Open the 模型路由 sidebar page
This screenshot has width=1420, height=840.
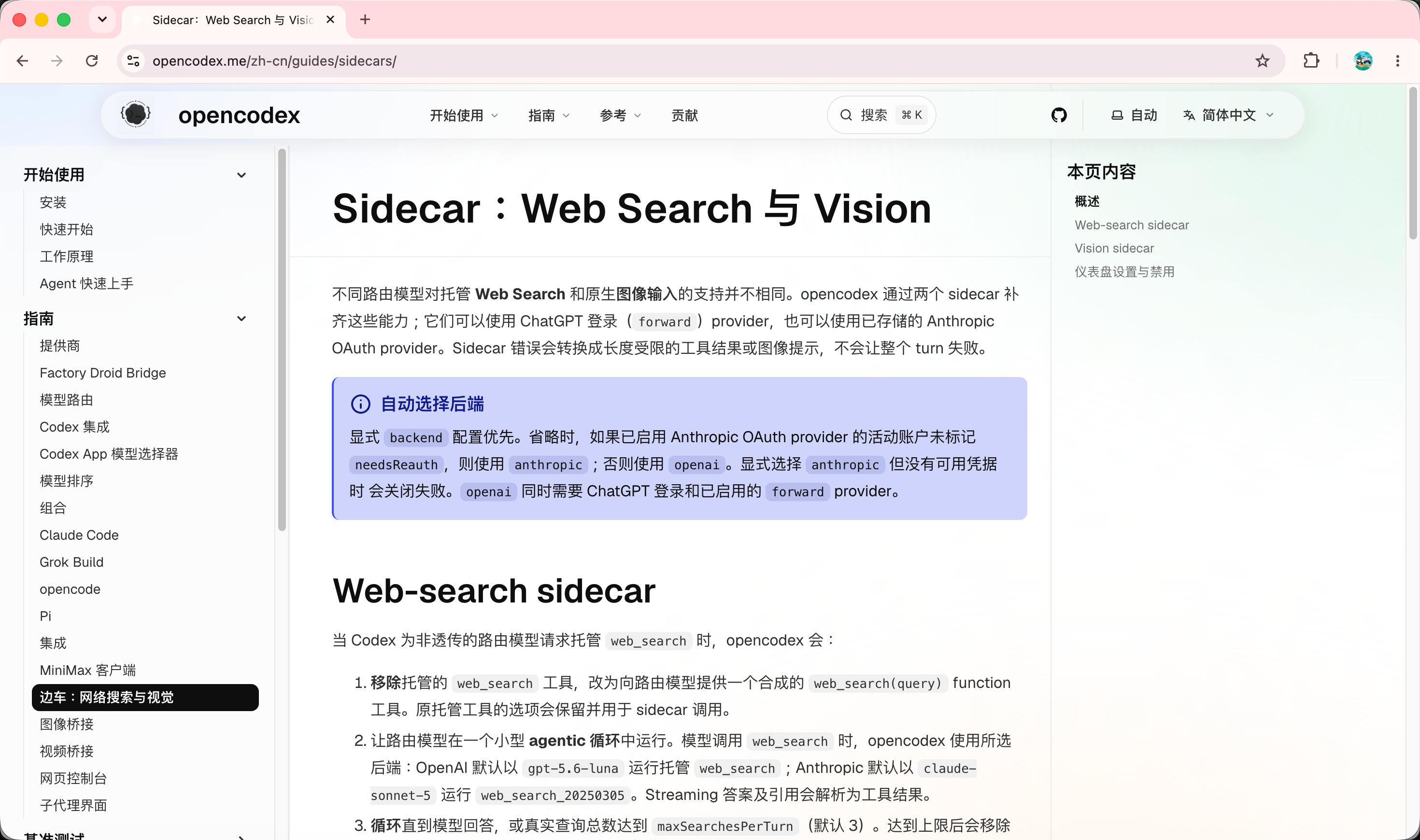[x=66, y=400]
